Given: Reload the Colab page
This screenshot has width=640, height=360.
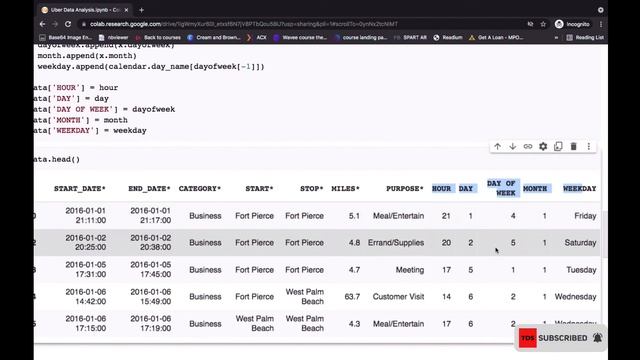Looking at the screenshot, I should click(x=68, y=24).
